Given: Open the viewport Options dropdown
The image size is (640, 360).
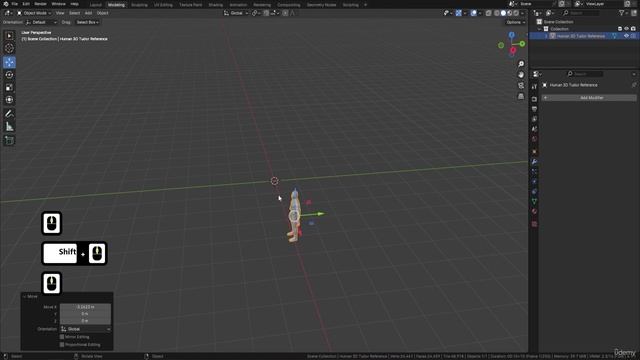Looking at the screenshot, I should tap(516, 22).
